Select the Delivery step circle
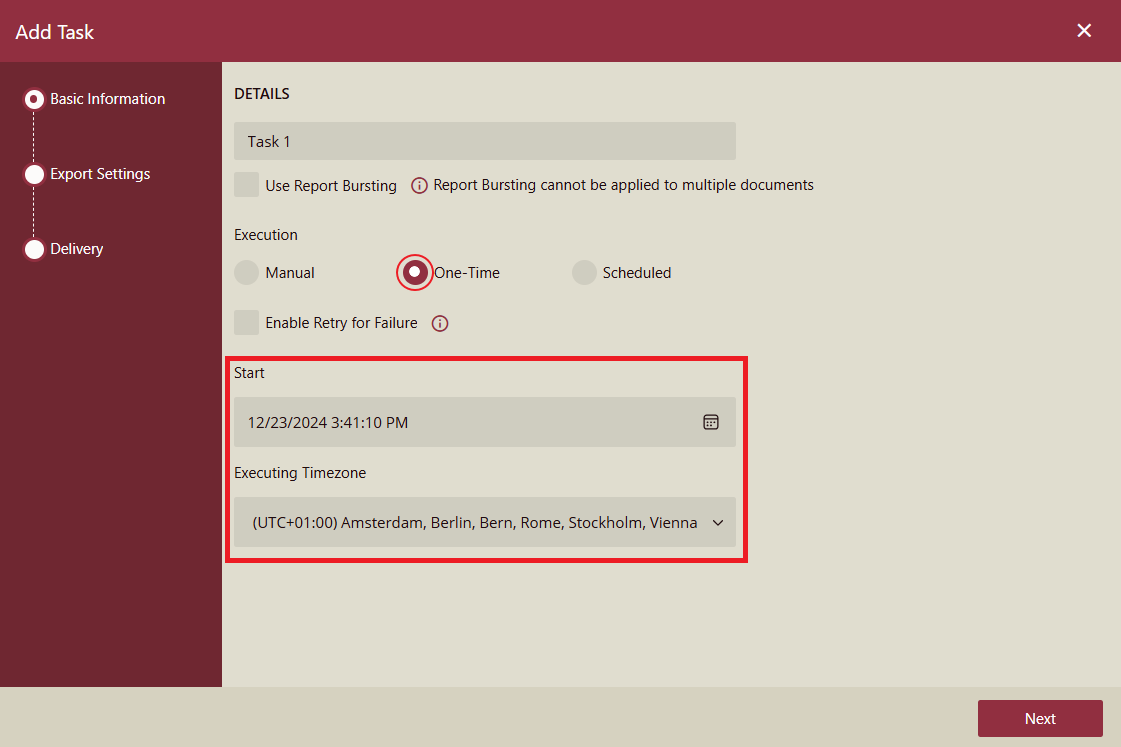Screen dimensions: 1121x747 34,248
